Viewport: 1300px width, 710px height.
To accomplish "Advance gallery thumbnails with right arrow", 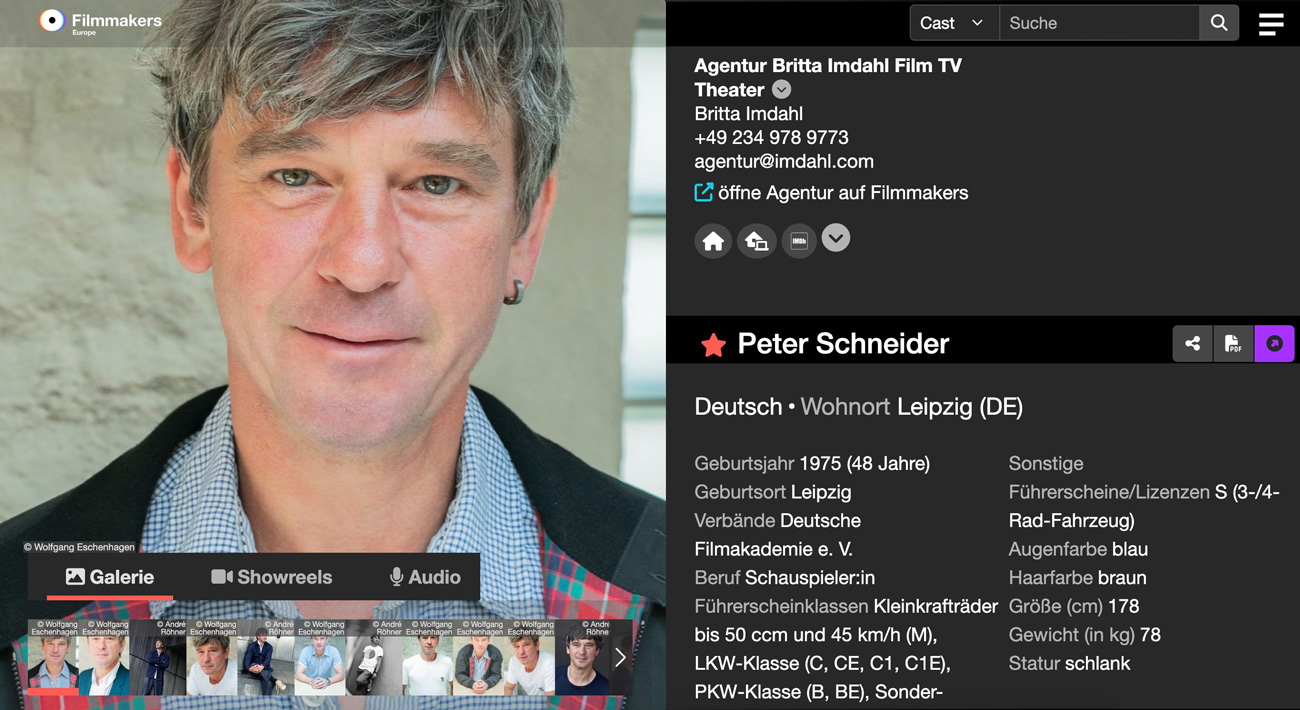I will 620,657.
